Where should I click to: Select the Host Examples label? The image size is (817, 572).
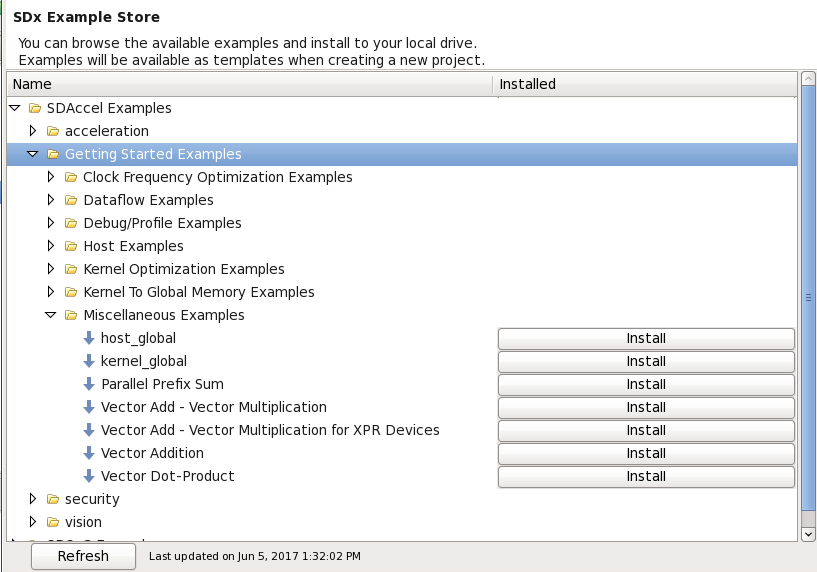[133, 246]
